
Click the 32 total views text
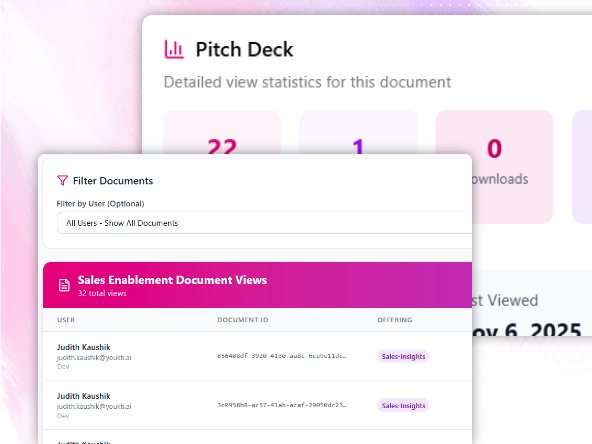tap(102, 293)
